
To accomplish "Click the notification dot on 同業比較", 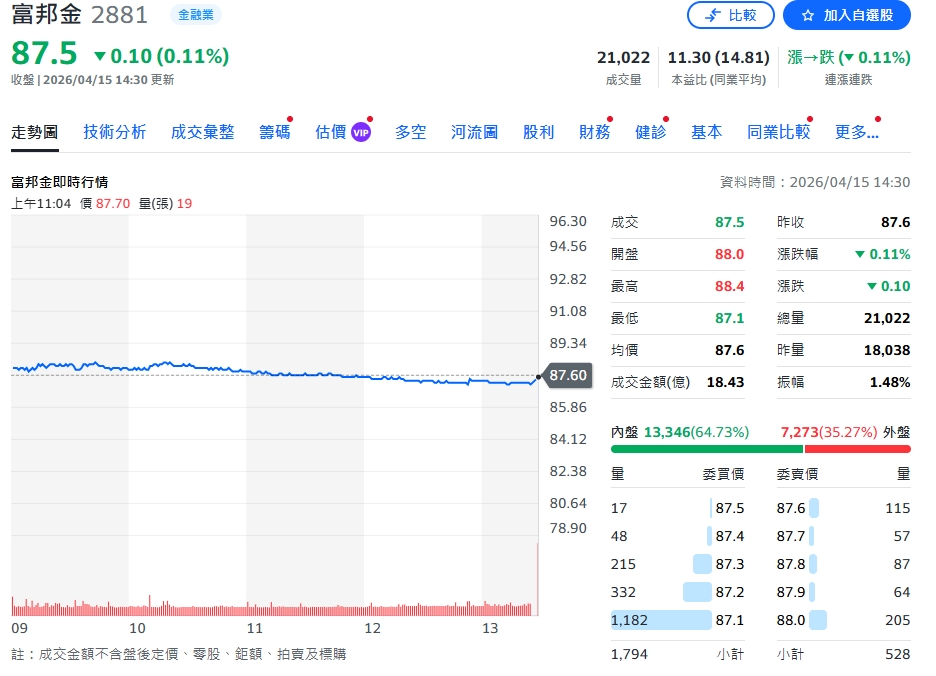I will [x=809, y=117].
